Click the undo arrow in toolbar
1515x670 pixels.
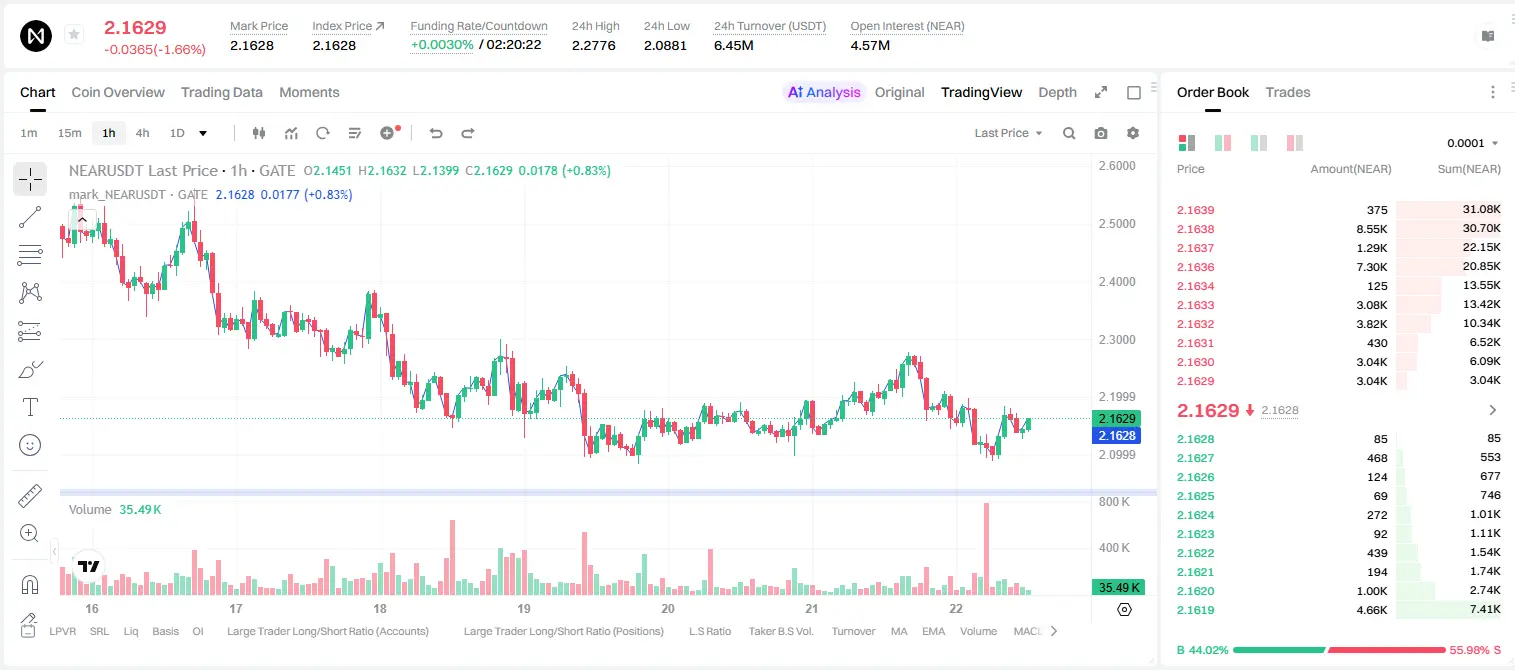coord(436,133)
